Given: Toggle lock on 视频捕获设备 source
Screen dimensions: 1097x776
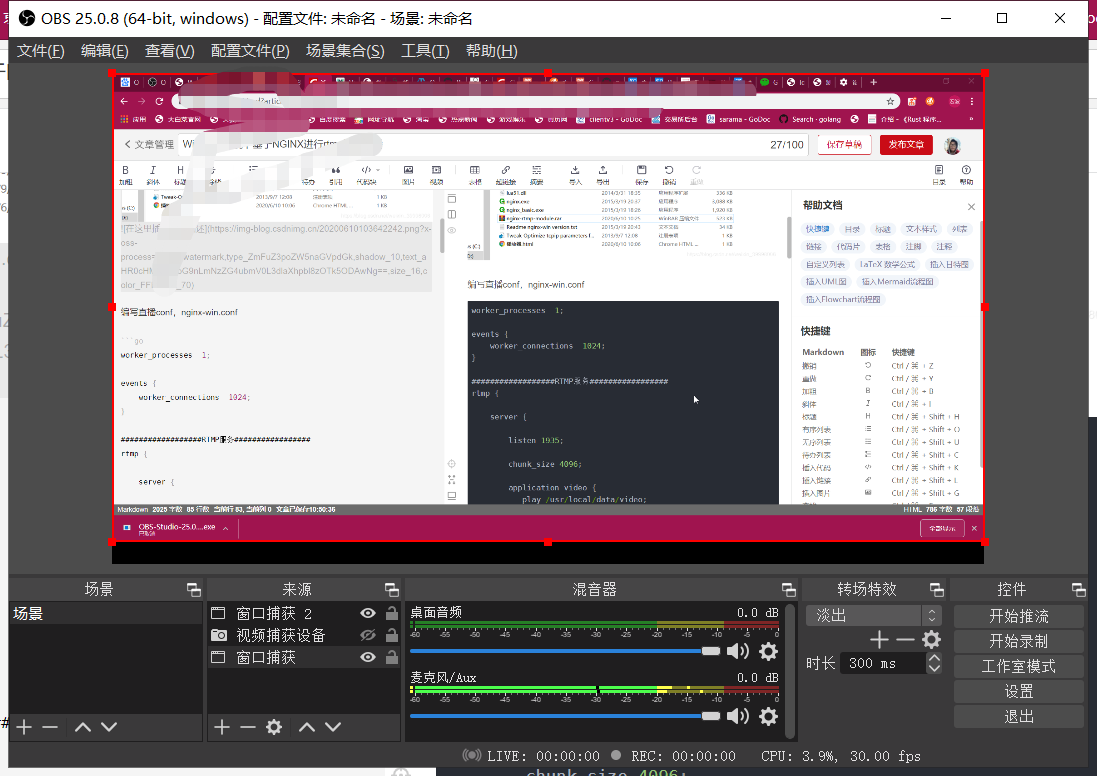Looking at the screenshot, I should pyautogui.click(x=392, y=635).
